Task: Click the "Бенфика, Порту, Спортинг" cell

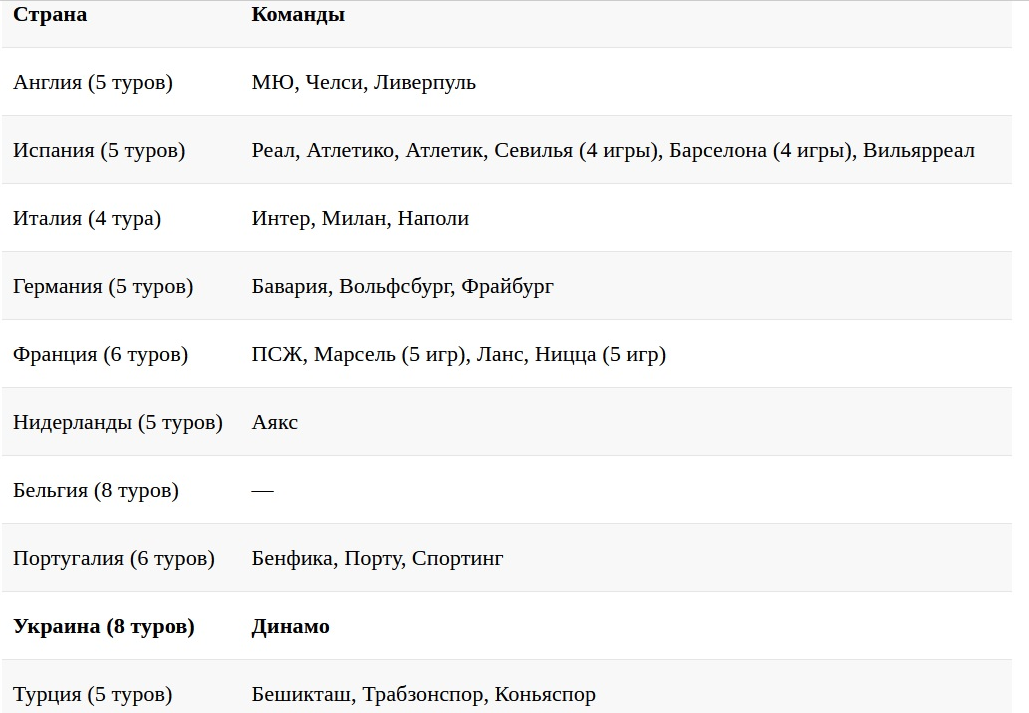Action: [378, 559]
